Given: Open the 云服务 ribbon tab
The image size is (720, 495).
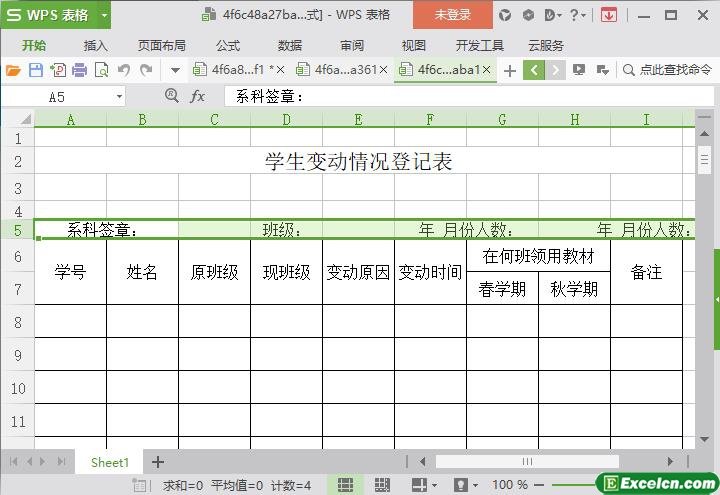Looking at the screenshot, I should [x=546, y=45].
